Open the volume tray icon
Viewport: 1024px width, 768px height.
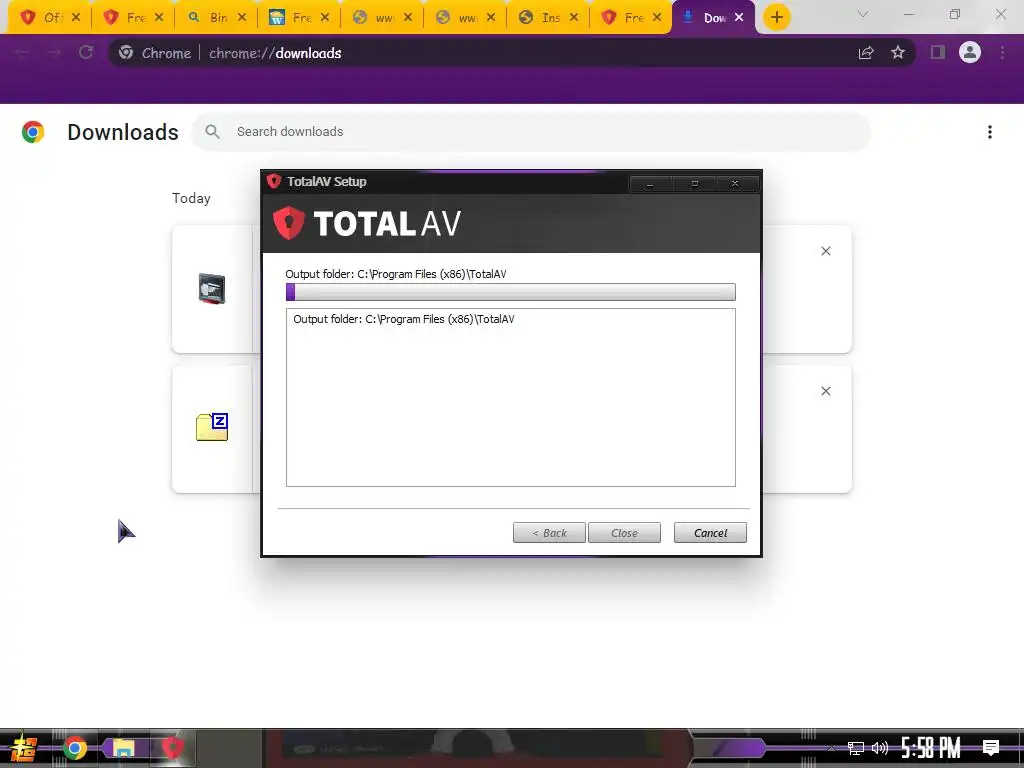point(880,748)
